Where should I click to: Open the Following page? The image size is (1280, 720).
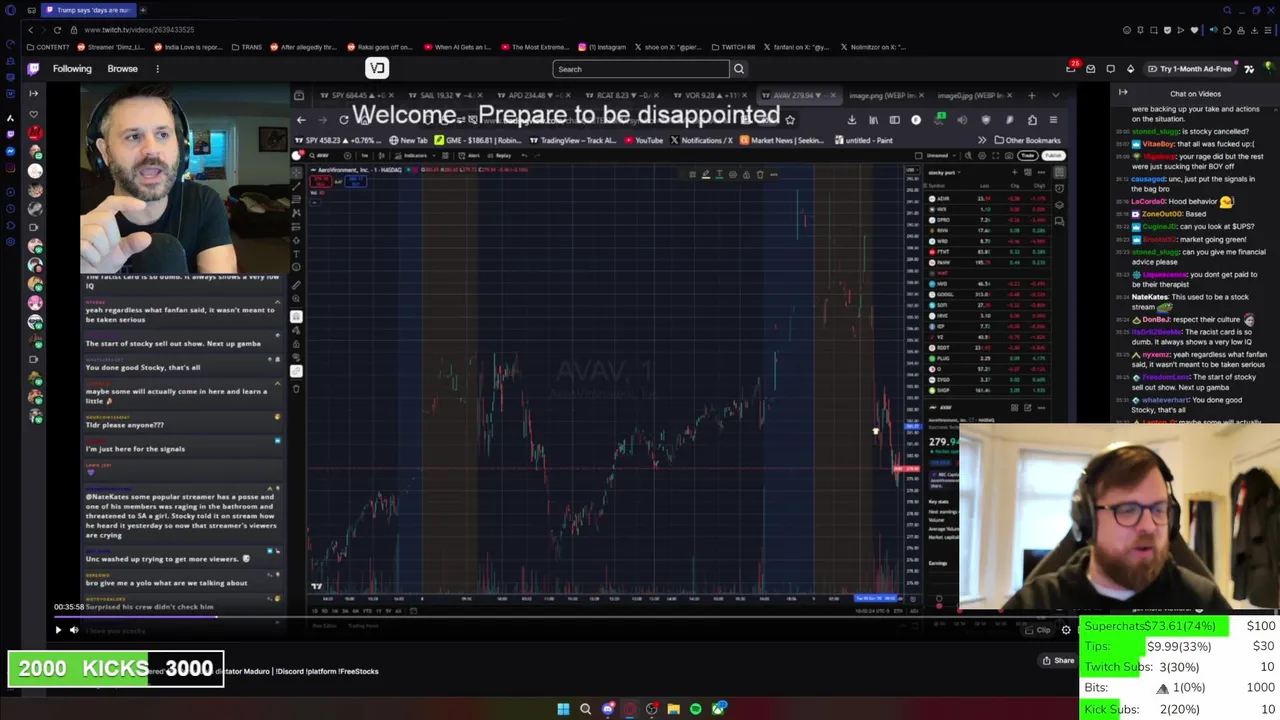click(72, 69)
